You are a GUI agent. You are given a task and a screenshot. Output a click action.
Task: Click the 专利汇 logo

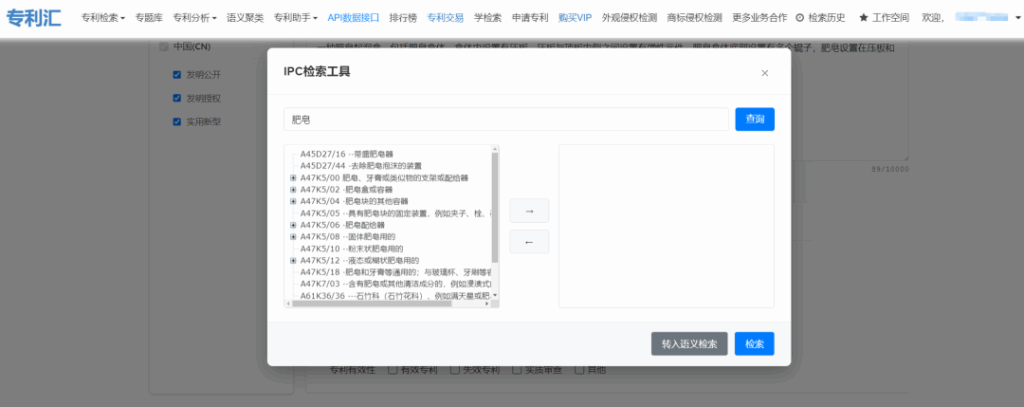(34, 17)
